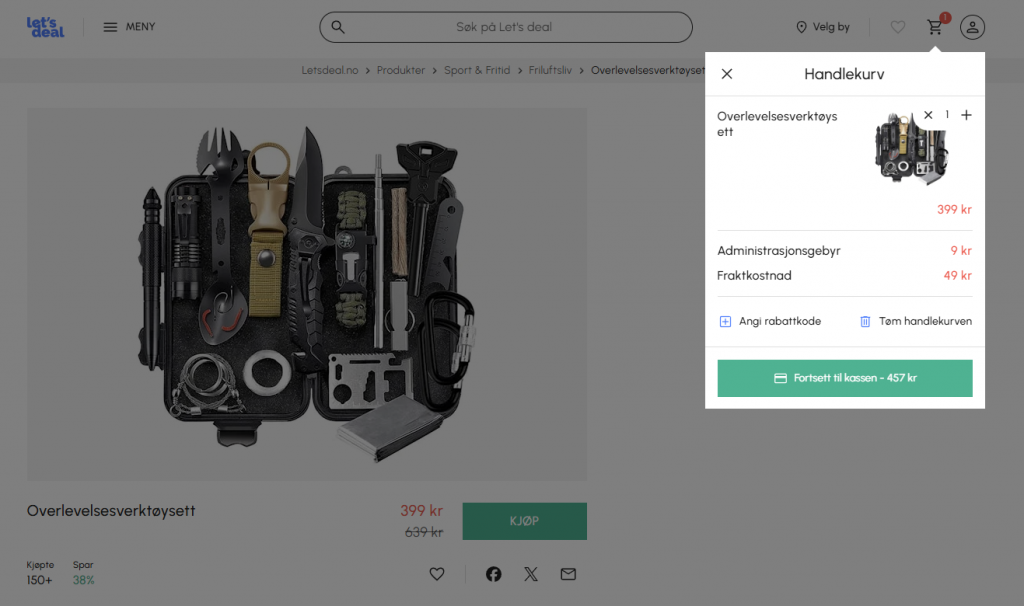Viewport: 1024px width, 606px height.
Task: Click 'Fortsett til kassen - 457 kr'
Action: [x=844, y=378]
